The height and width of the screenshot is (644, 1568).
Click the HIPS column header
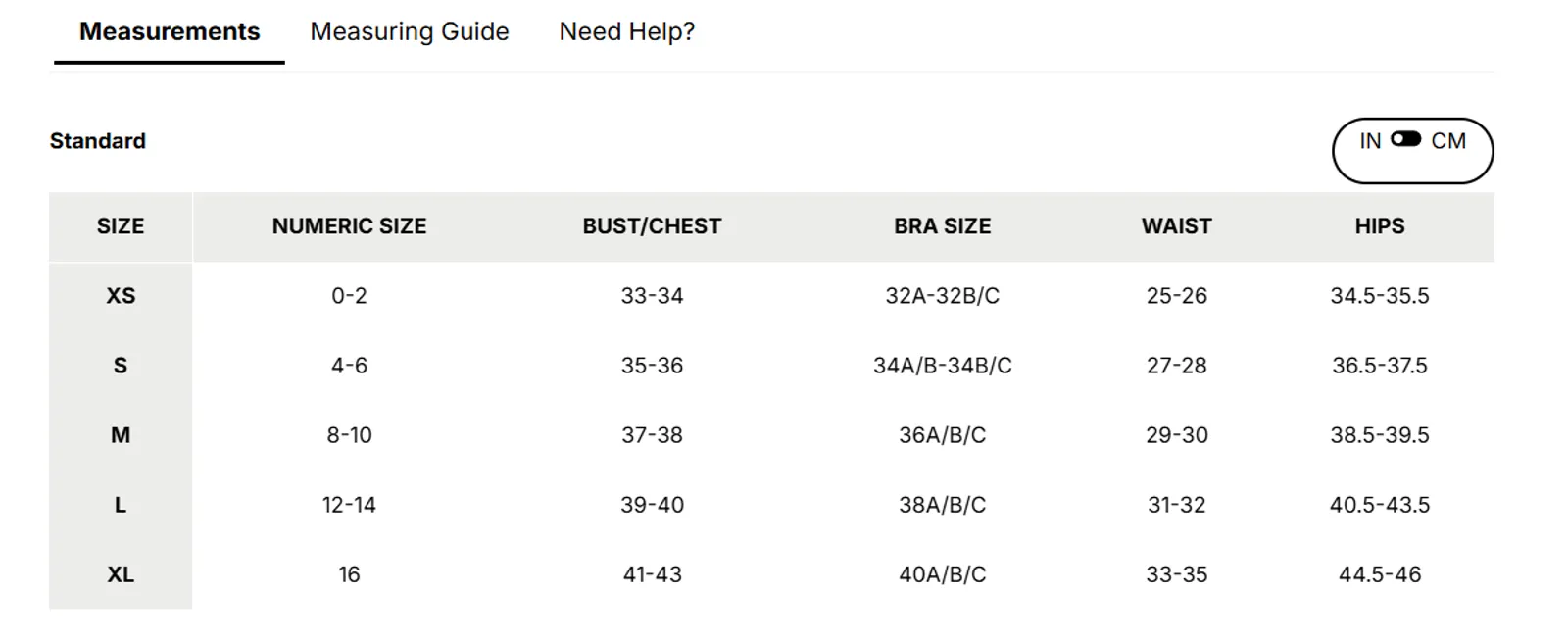click(x=1380, y=226)
